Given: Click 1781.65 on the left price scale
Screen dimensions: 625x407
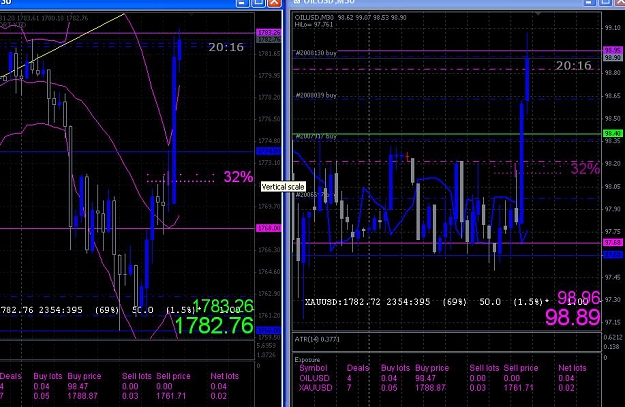Looking at the screenshot, I should pyautogui.click(x=269, y=53).
